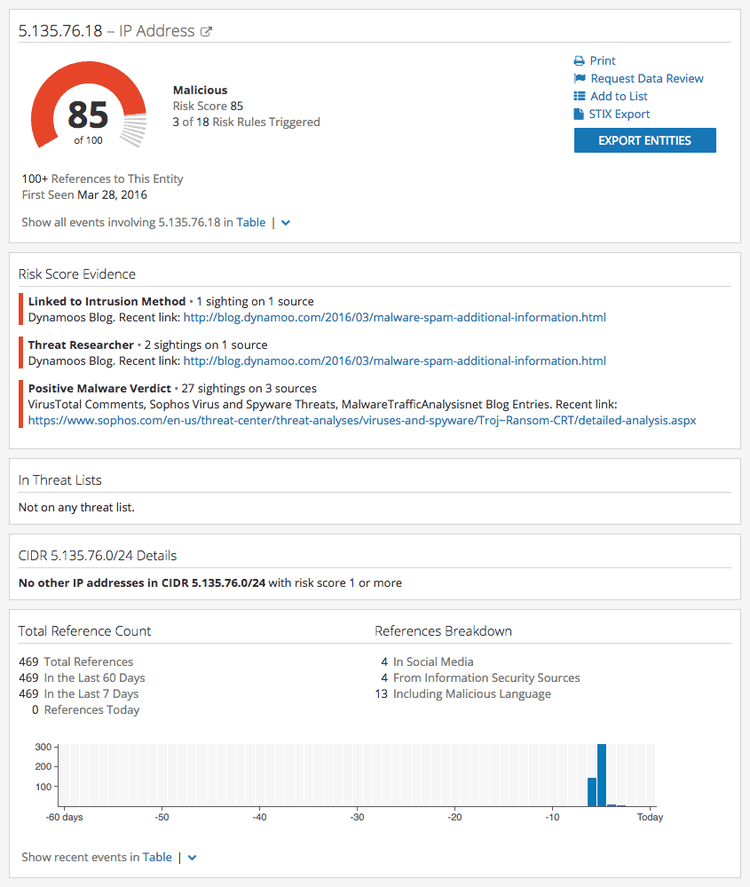The height and width of the screenshot is (887, 750).
Task: Open the Sophos Troj-Ransom-CRT analysis link
Action: [361, 421]
